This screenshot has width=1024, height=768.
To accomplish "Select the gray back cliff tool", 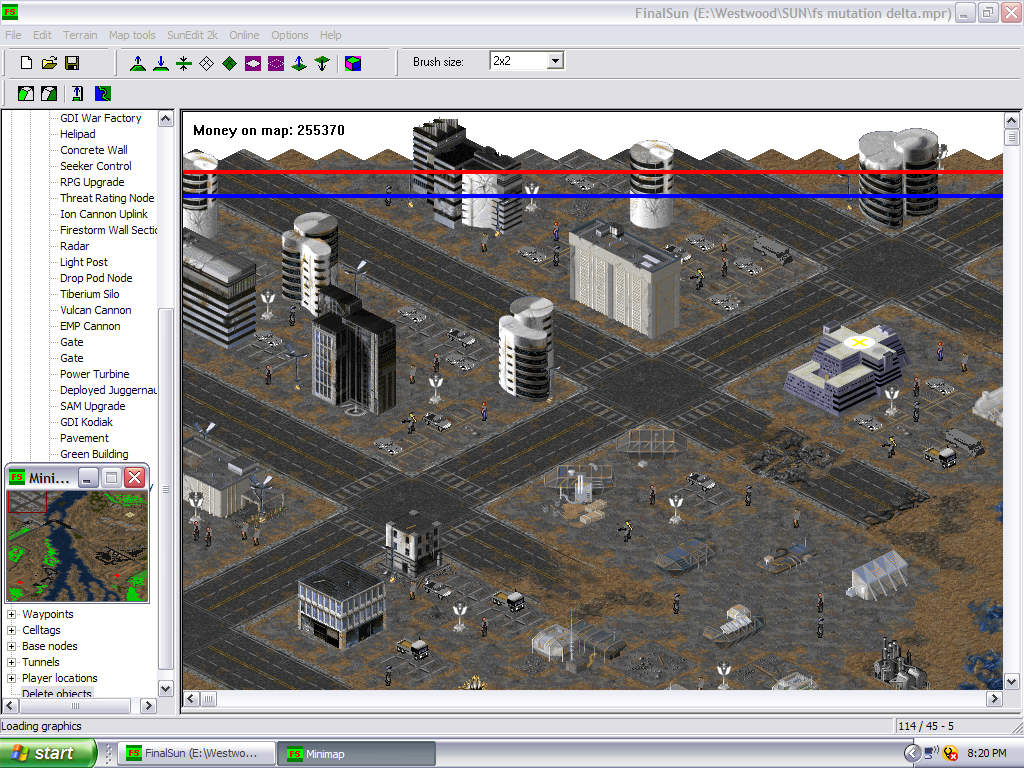I will pos(49,93).
